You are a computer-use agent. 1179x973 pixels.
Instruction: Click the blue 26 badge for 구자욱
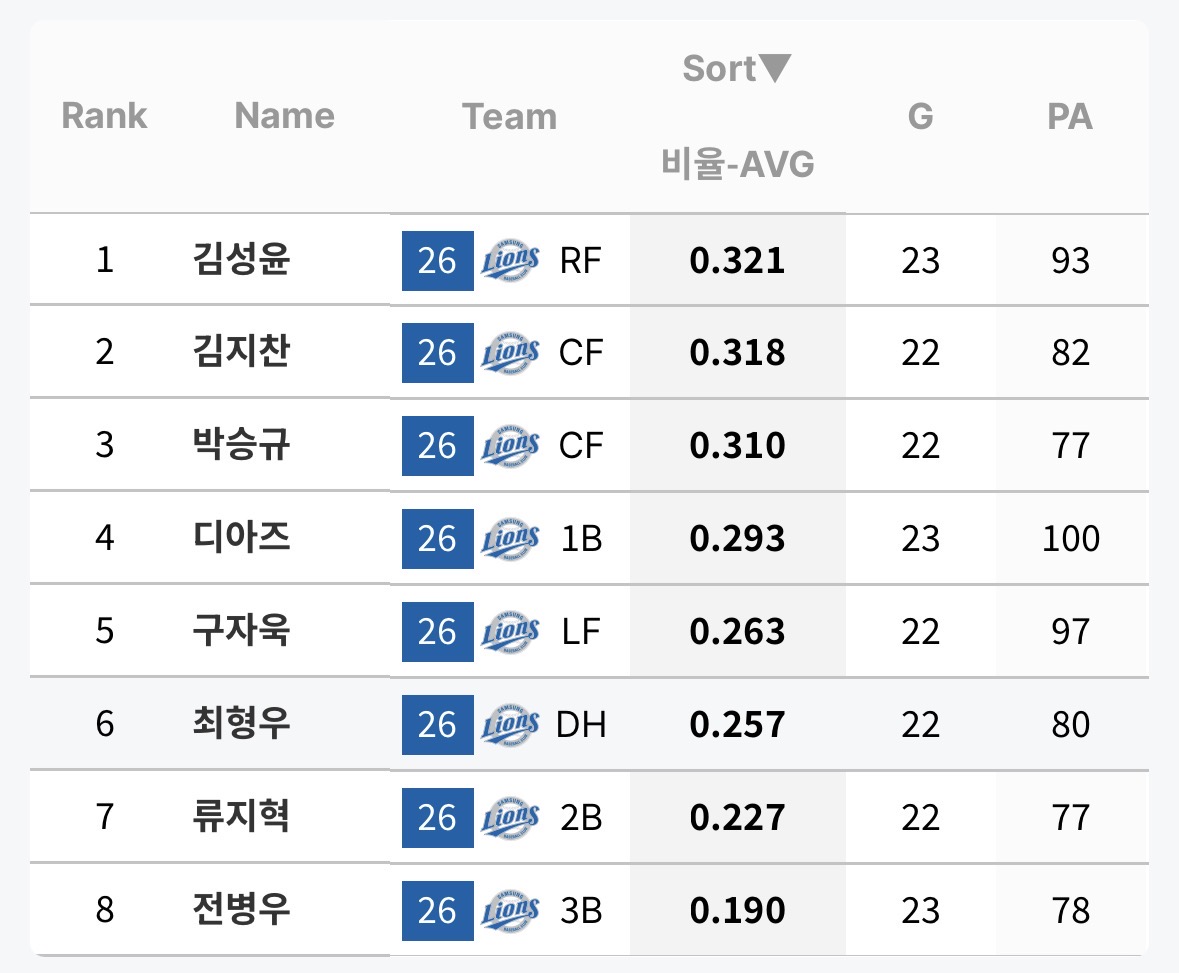point(438,632)
